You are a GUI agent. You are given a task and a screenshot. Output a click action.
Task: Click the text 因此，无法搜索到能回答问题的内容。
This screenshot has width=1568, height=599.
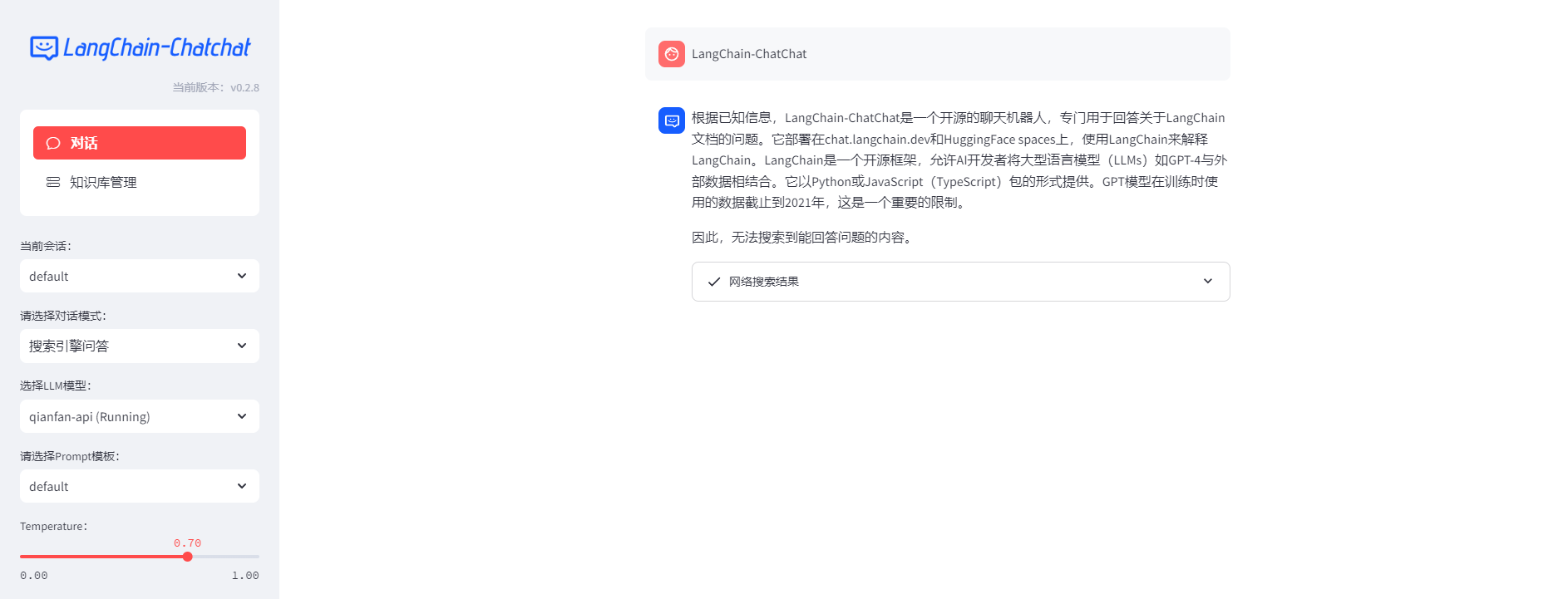(x=803, y=238)
